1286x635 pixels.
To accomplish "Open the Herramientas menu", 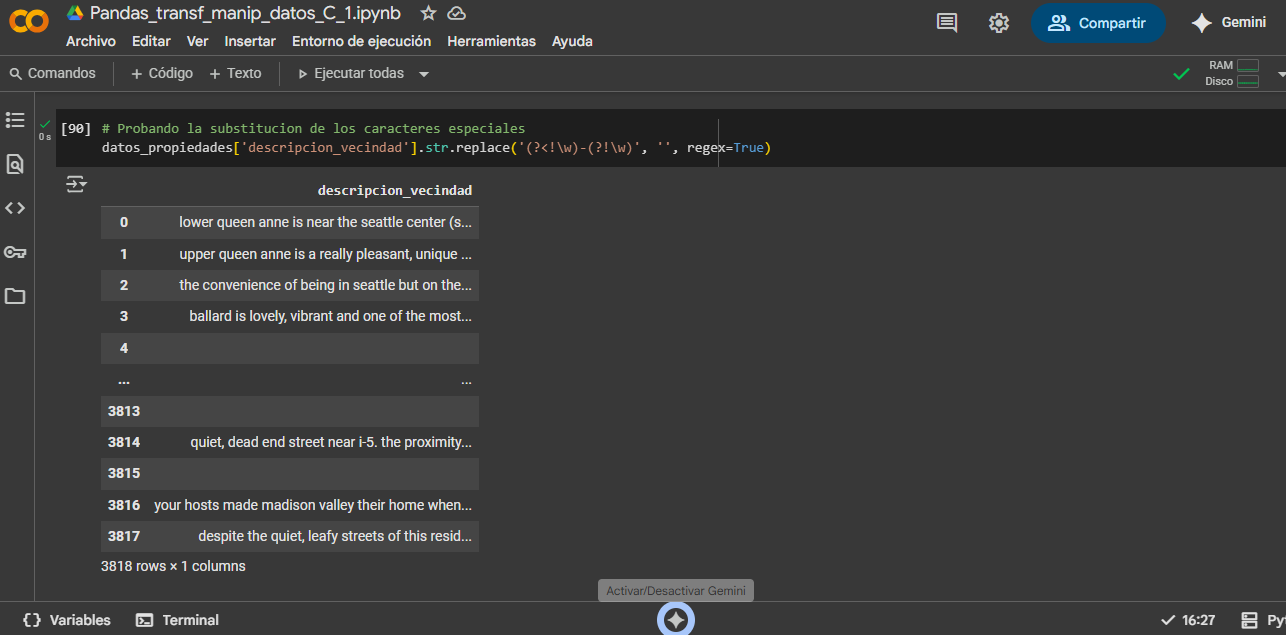I will [492, 41].
